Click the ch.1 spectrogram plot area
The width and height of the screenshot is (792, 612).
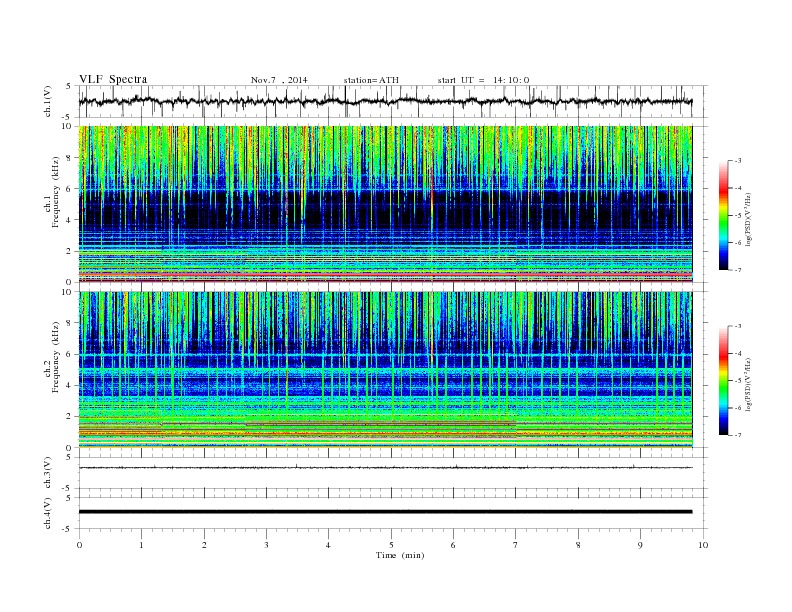coord(385,204)
